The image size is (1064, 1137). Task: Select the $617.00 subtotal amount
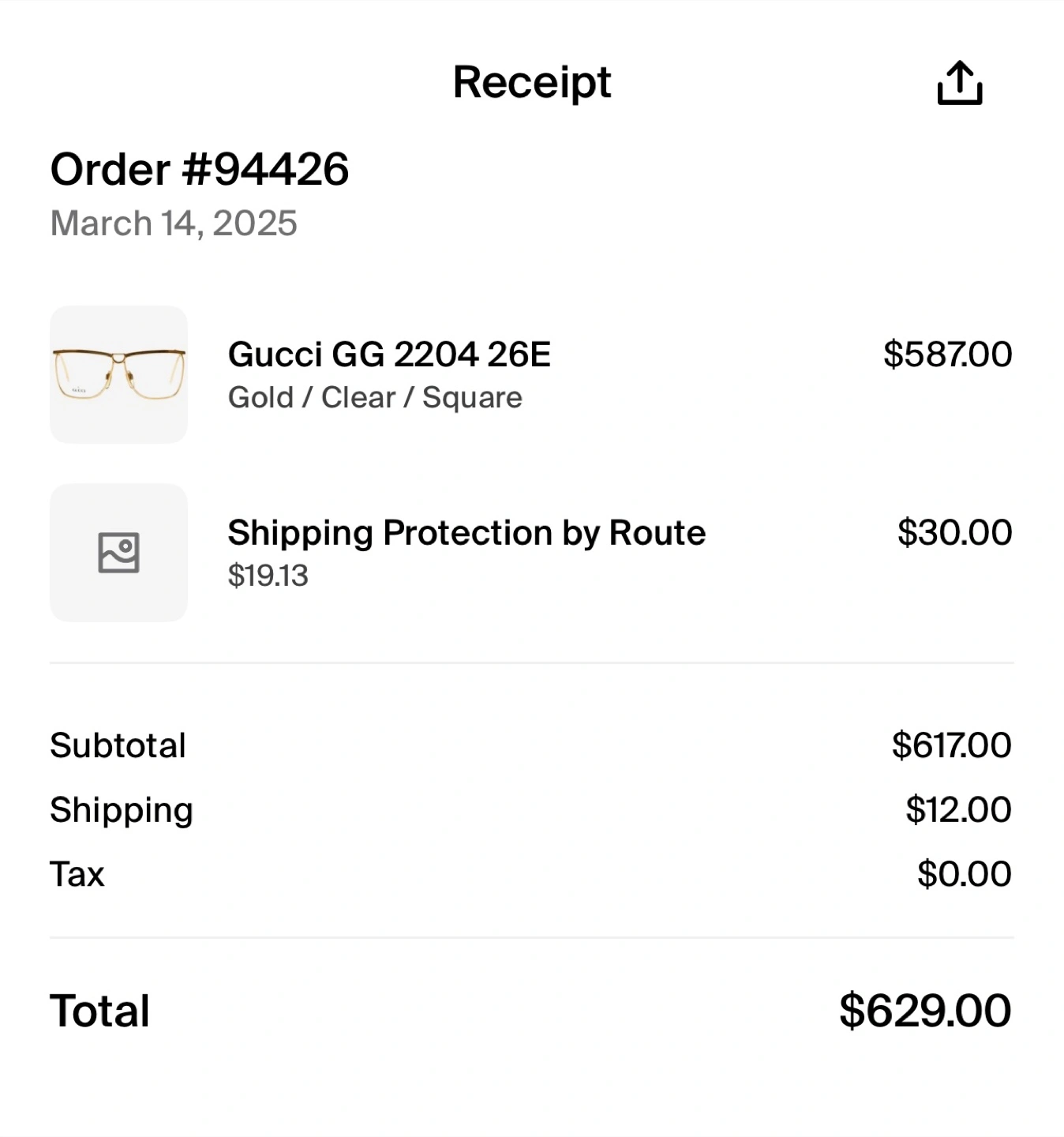tap(951, 745)
